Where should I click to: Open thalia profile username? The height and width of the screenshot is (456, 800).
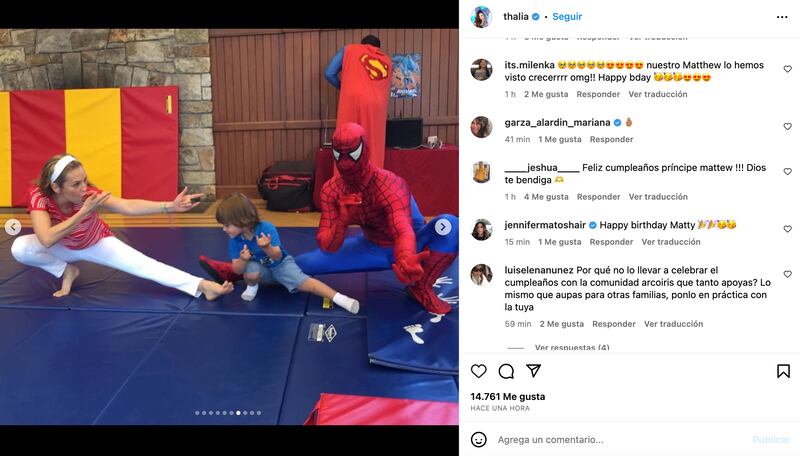[x=516, y=16]
